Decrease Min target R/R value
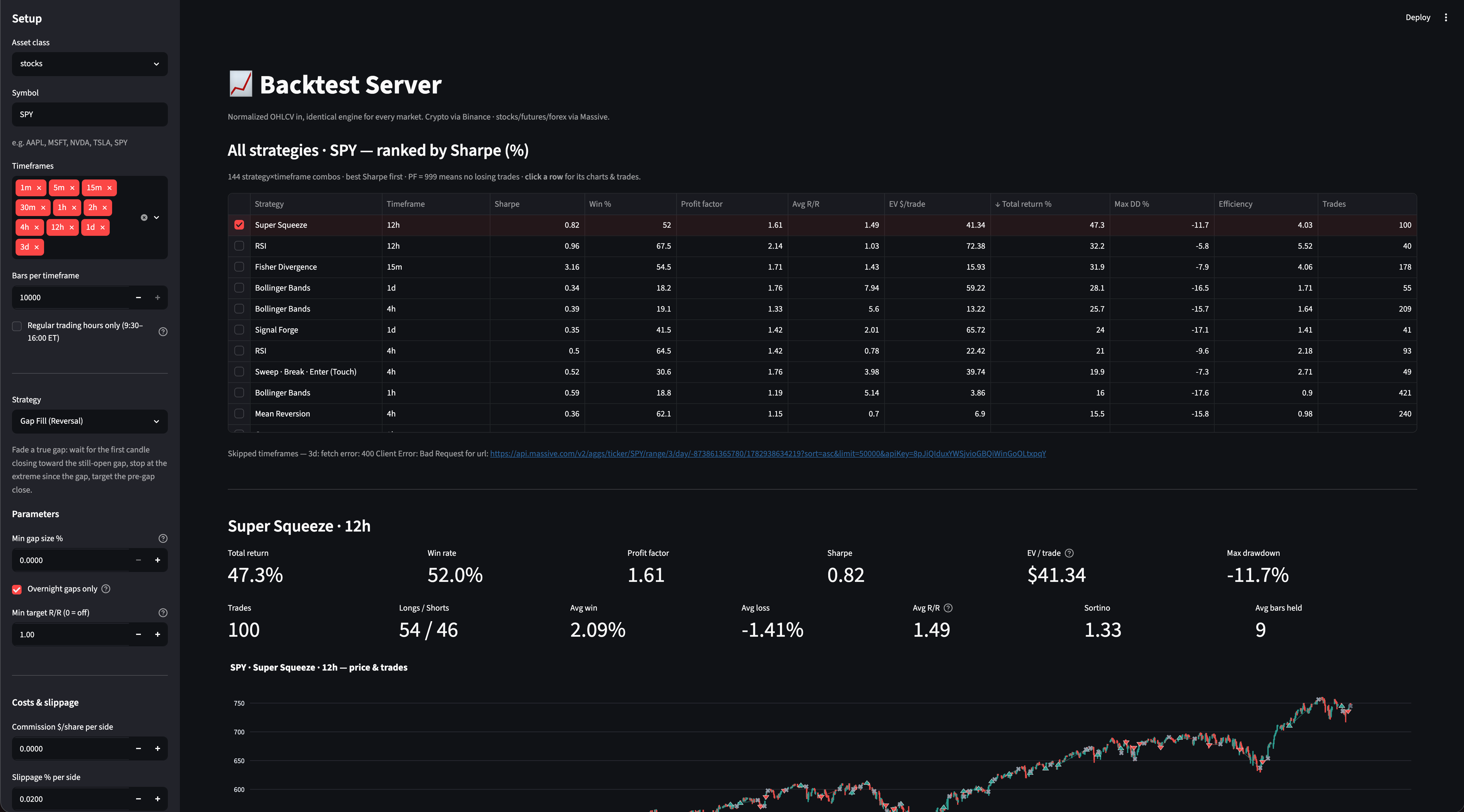 [x=138, y=634]
